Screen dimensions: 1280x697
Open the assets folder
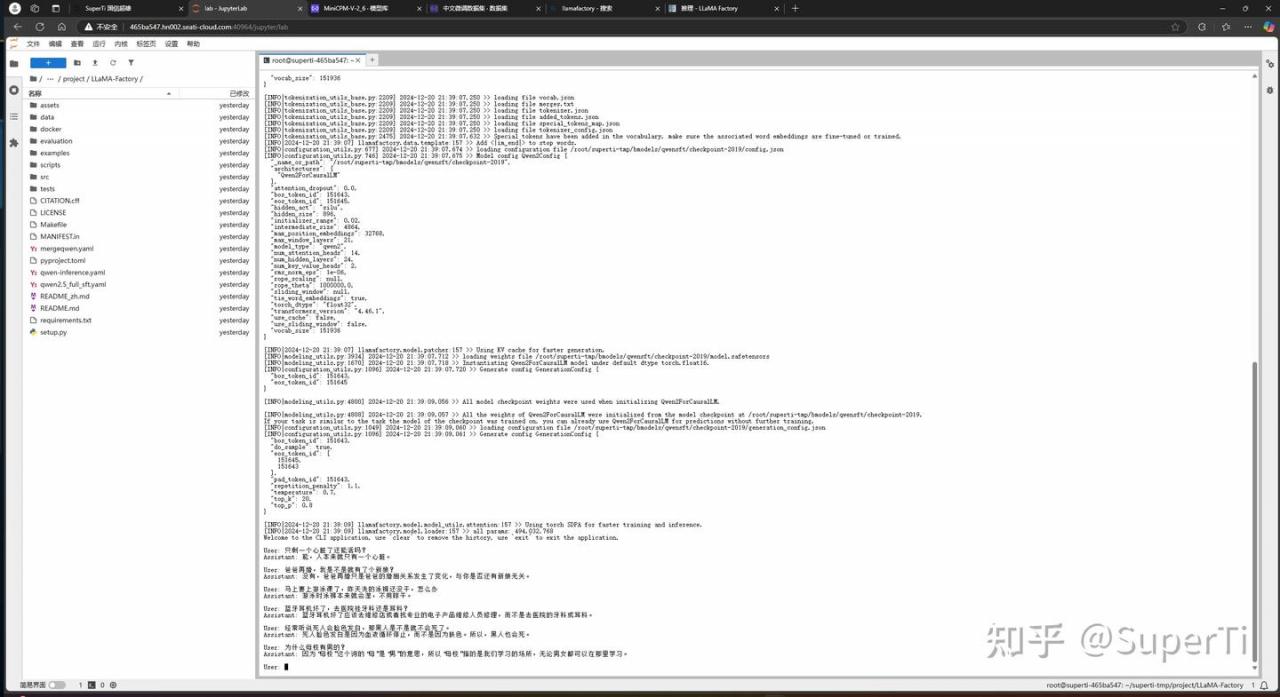point(139,105)
